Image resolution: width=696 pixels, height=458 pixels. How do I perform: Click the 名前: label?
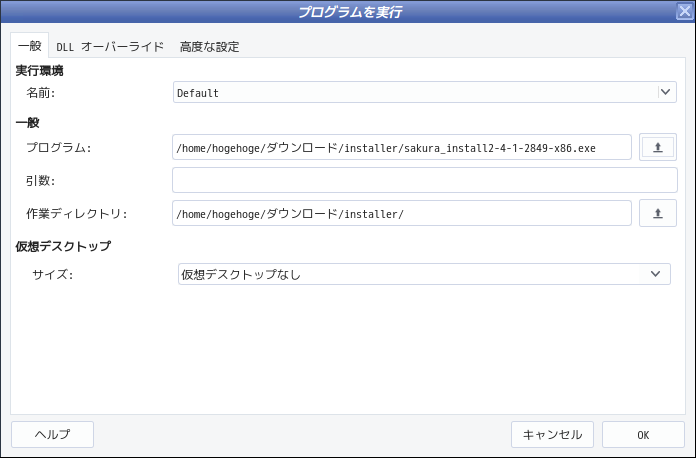pos(40,93)
